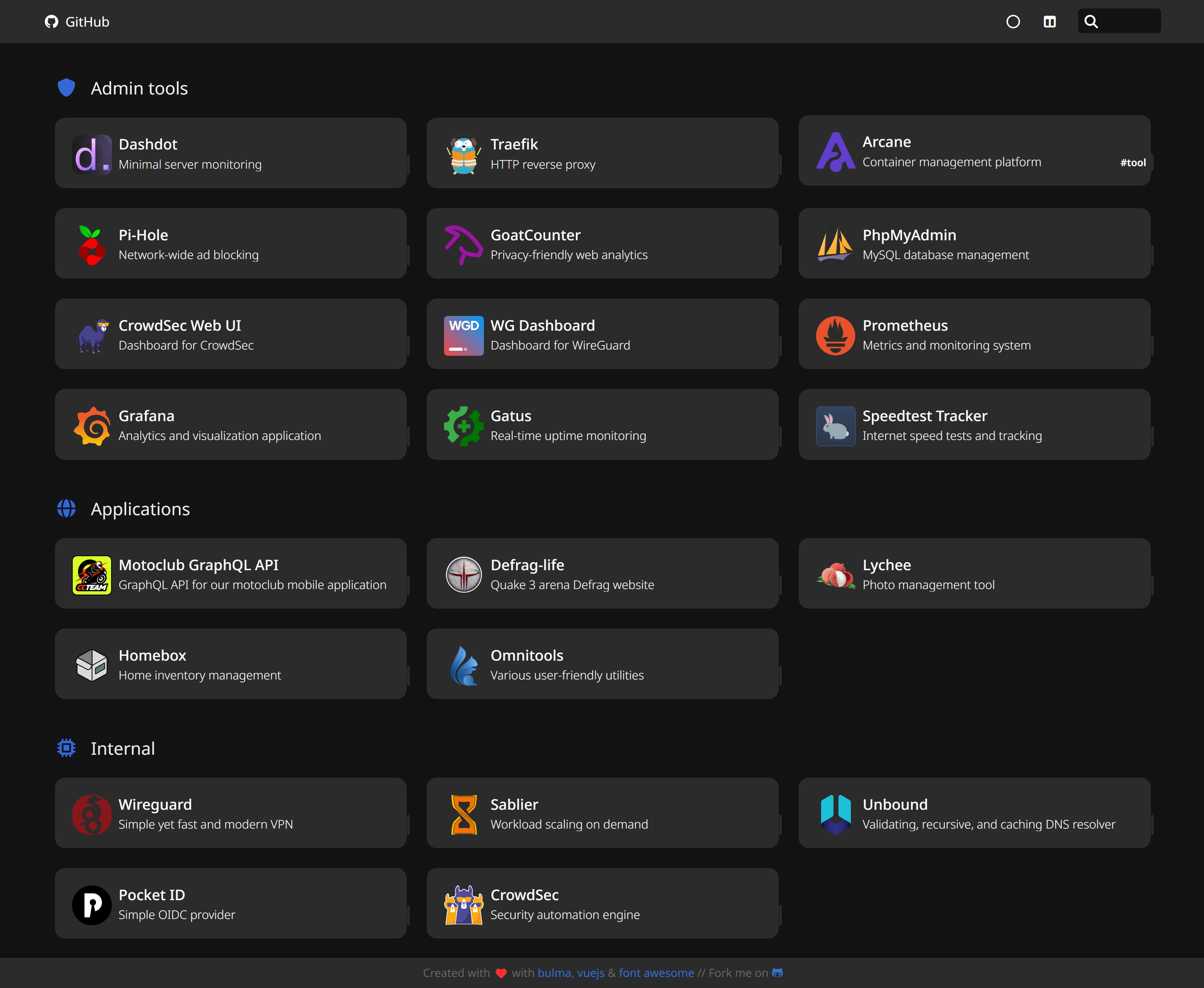Click the CrowdSec Web UI llama icon

tap(92, 335)
